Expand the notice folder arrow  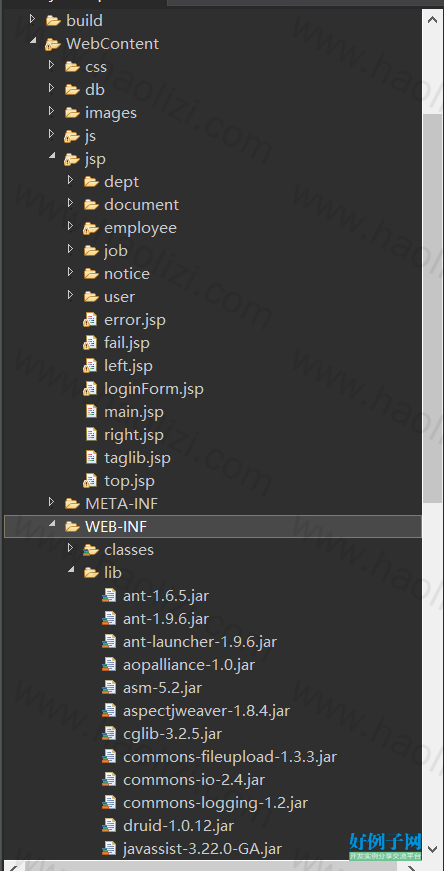(71, 273)
